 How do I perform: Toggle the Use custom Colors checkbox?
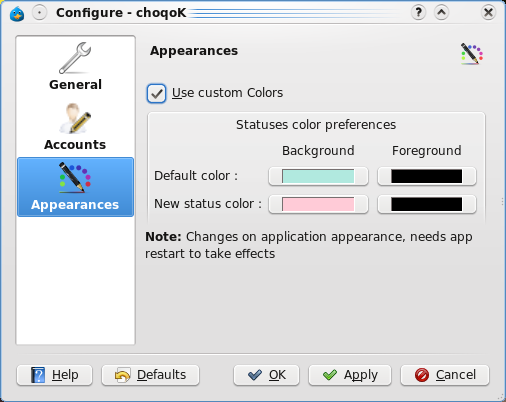point(156,93)
